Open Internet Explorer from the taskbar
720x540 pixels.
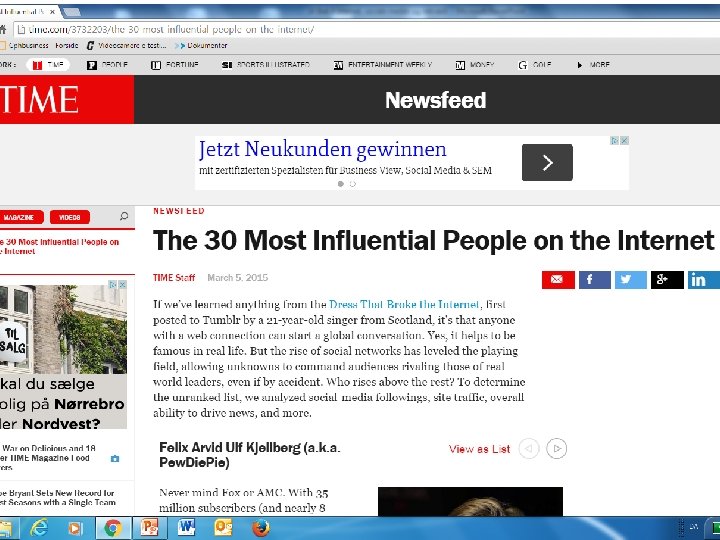point(39,528)
